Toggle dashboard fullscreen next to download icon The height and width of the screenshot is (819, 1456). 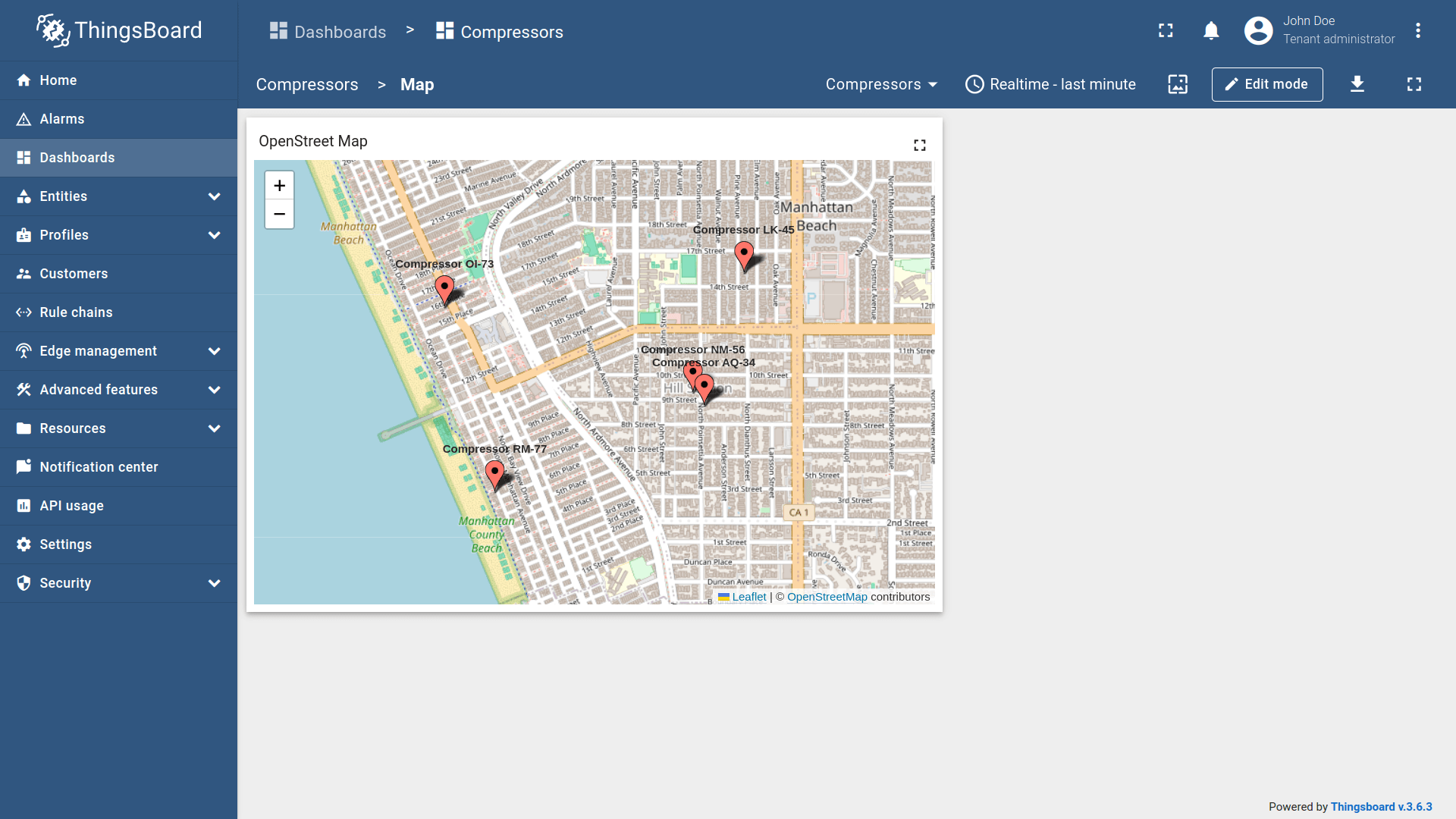(x=1414, y=84)
